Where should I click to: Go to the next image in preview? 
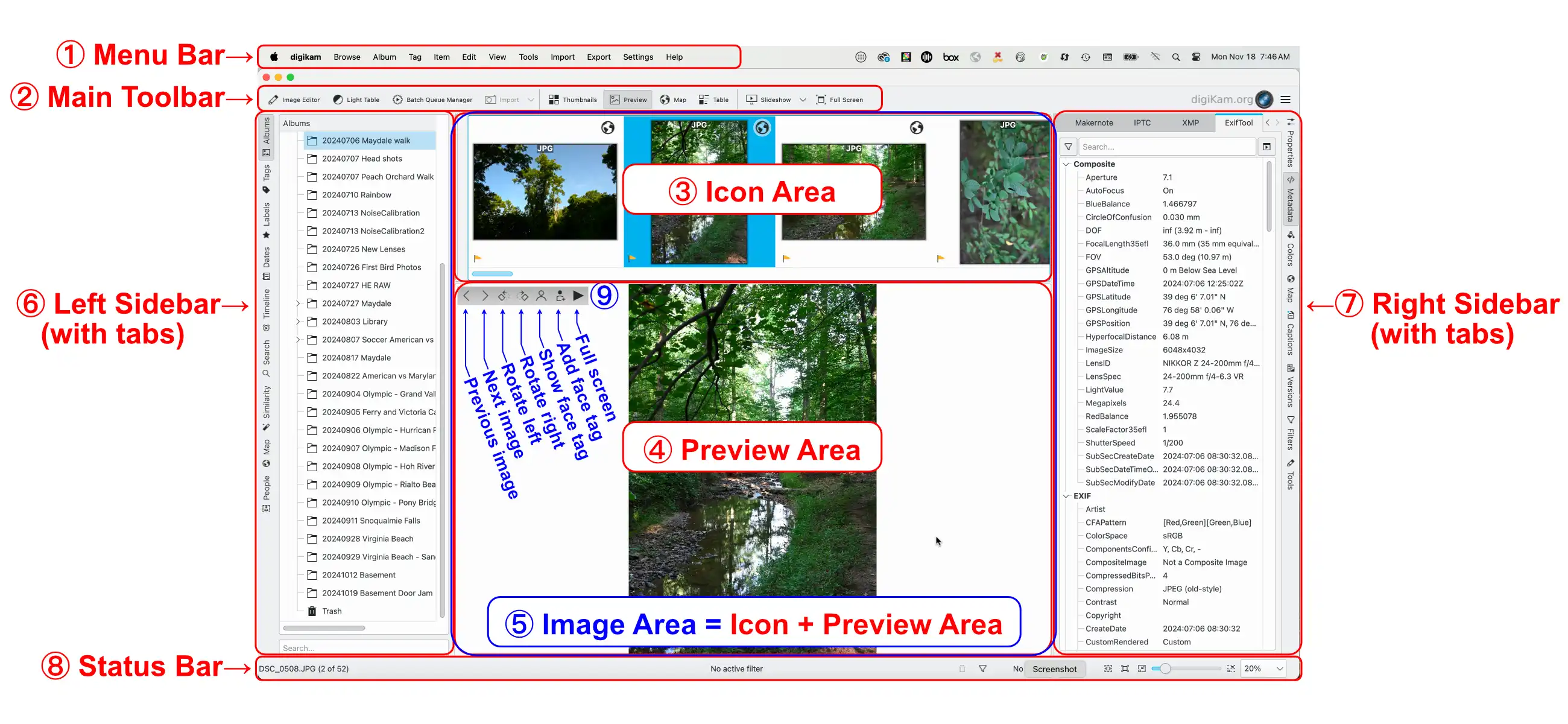click(484, 296)
